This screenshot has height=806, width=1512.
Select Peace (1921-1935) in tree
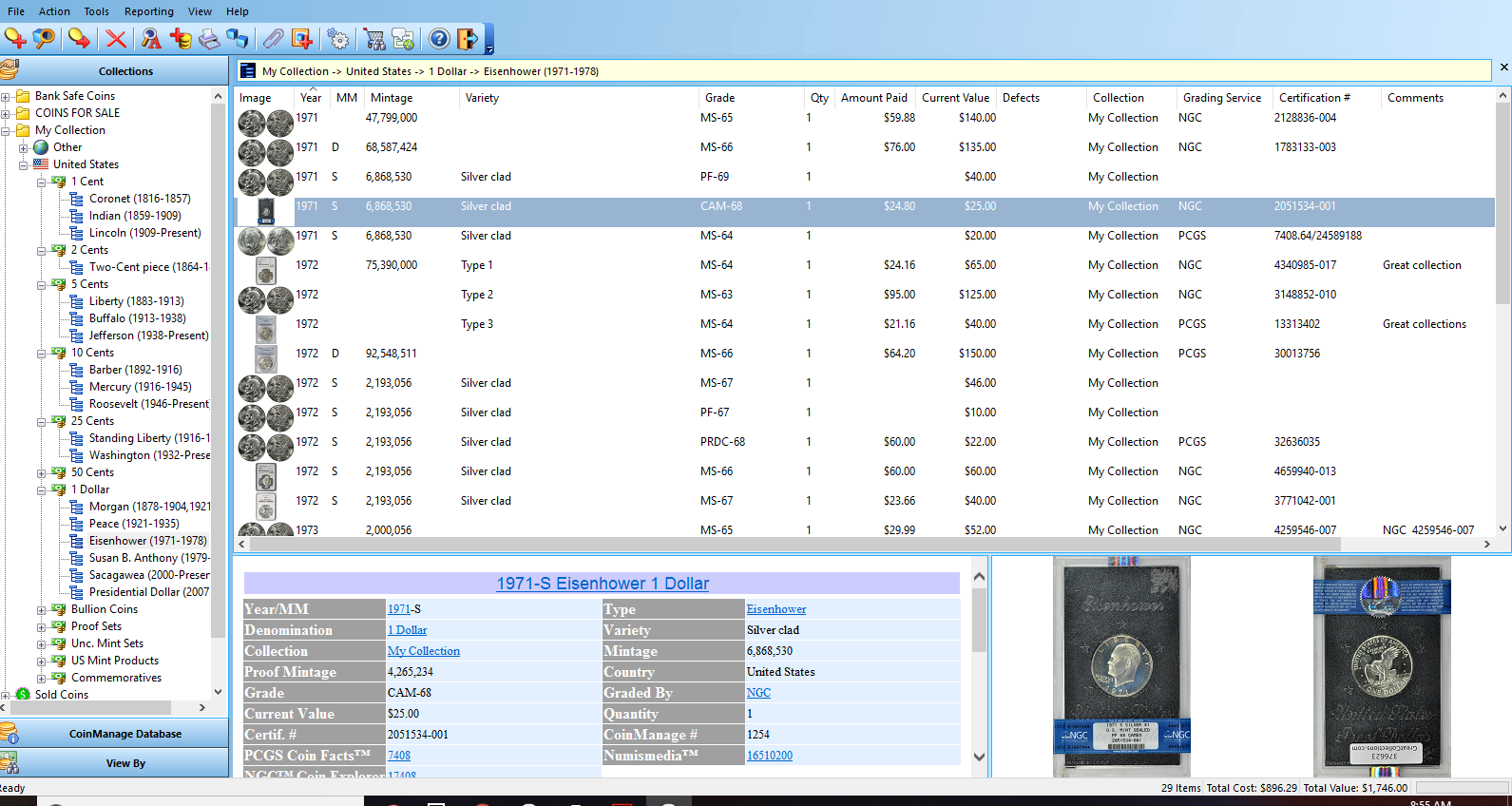(x=134, y=524)
